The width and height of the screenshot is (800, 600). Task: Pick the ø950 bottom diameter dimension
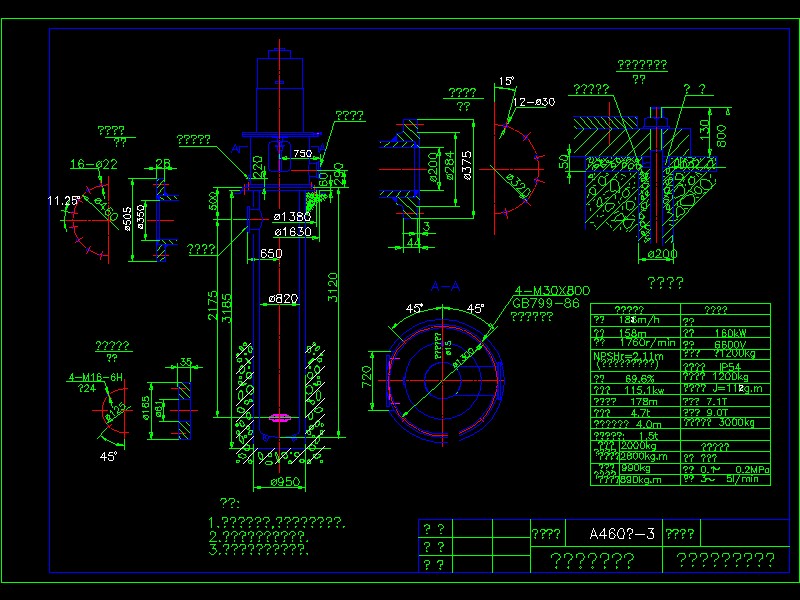[285, 482]
